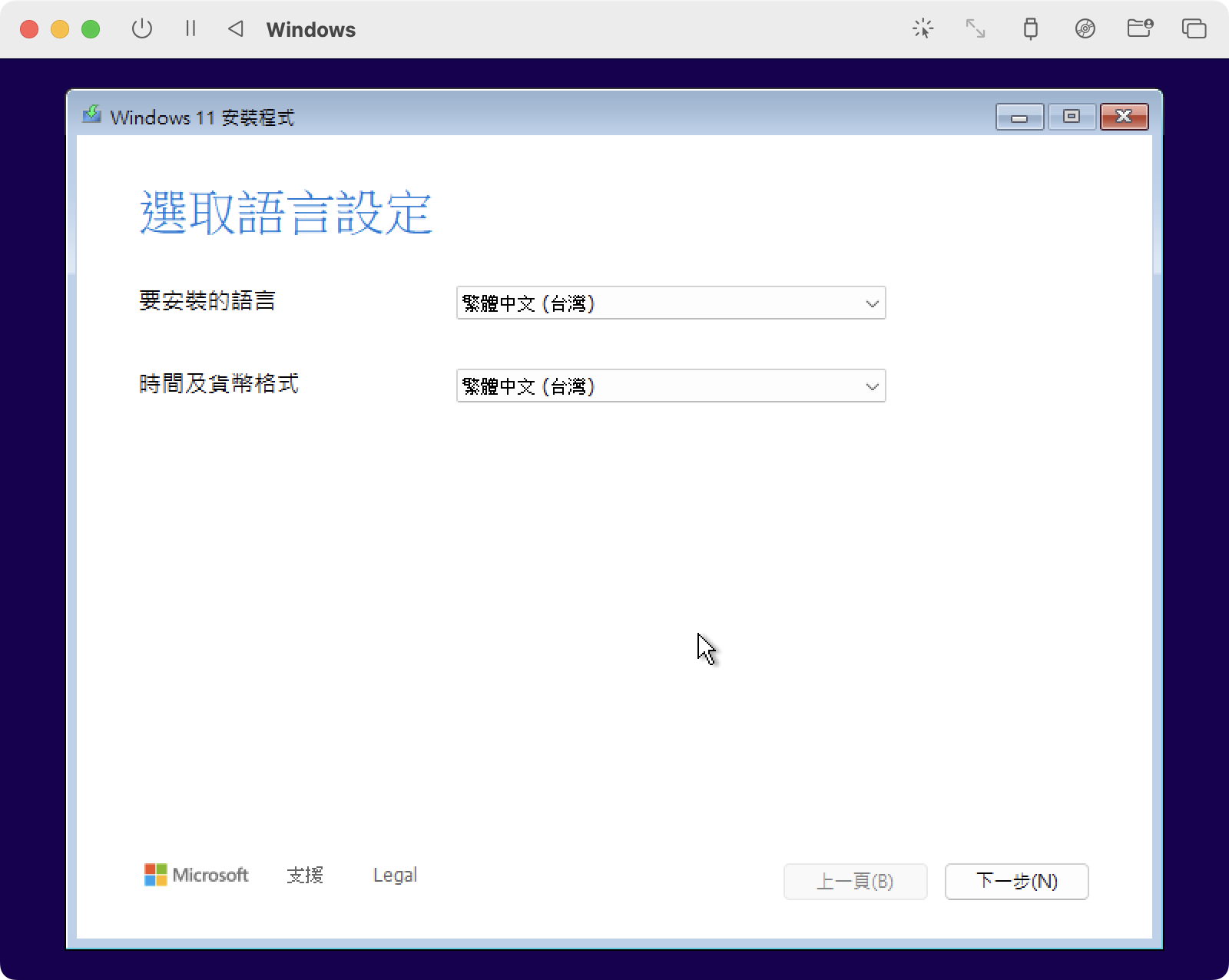1229x980 pixels.
Task: Click the 時間及貨幣格式 label
Action: [219, 383]
